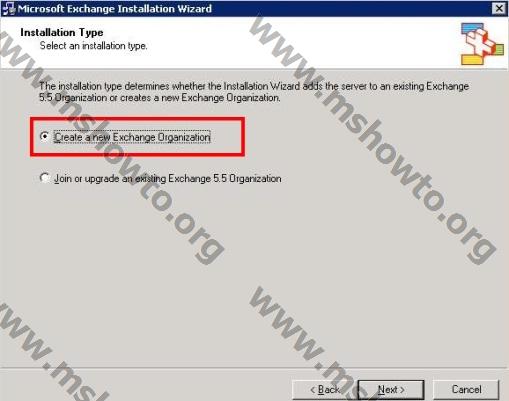This screenshot has height=401, width=509.
Task: Click the blue block of the Exchange logo
Action: (472, 28)
